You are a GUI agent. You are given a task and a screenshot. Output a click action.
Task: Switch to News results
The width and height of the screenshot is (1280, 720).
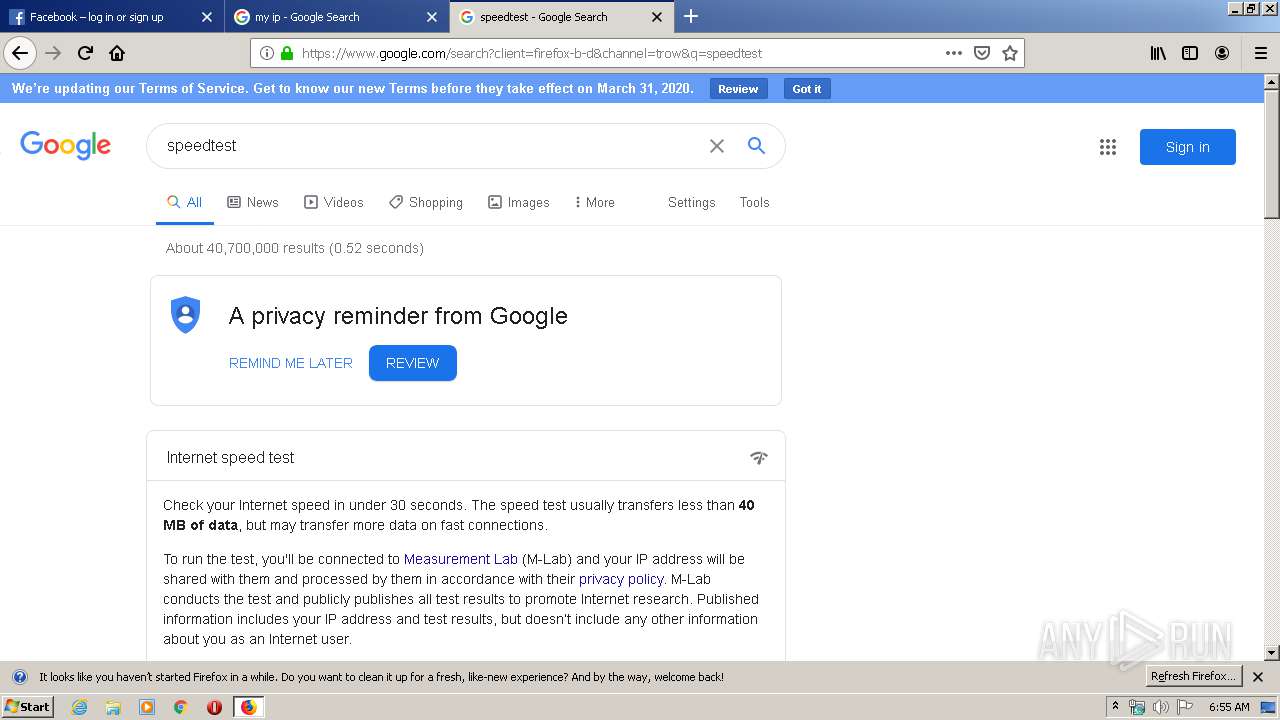[x=253, y=202]
